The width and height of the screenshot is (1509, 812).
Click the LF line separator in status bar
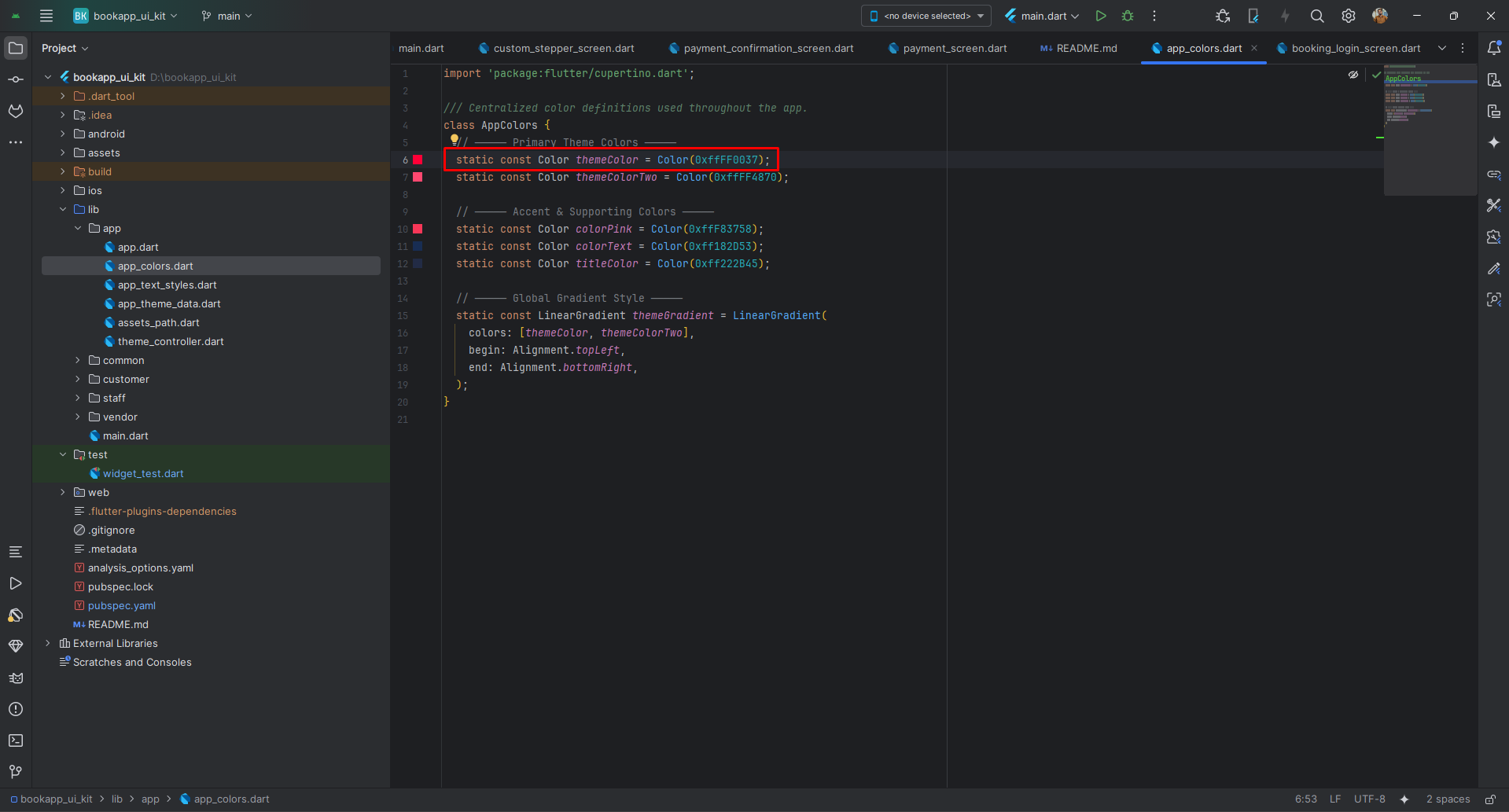pyautogui.click(x=1335, y=799)
